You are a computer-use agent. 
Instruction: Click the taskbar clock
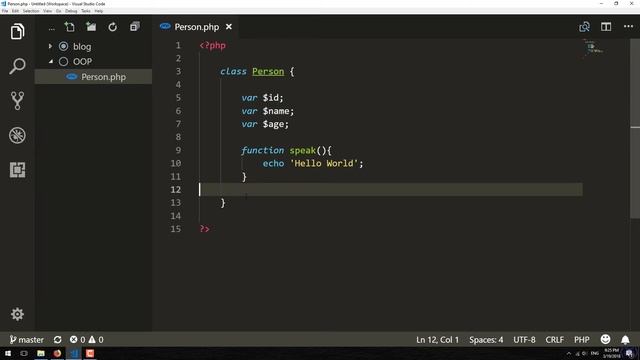pos(611,353)
